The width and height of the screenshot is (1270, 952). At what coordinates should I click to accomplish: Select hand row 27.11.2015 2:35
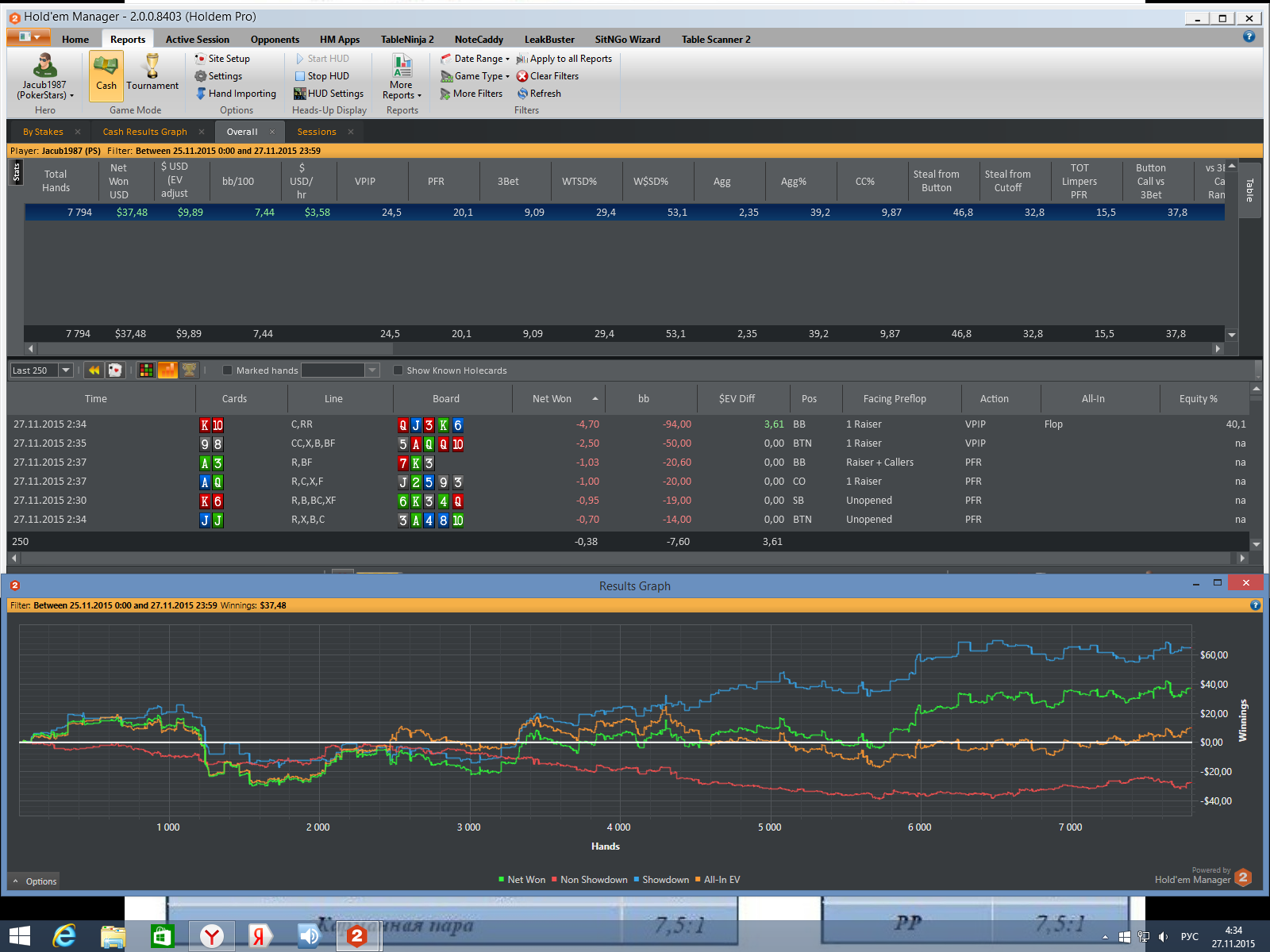(x=628, y=443)
